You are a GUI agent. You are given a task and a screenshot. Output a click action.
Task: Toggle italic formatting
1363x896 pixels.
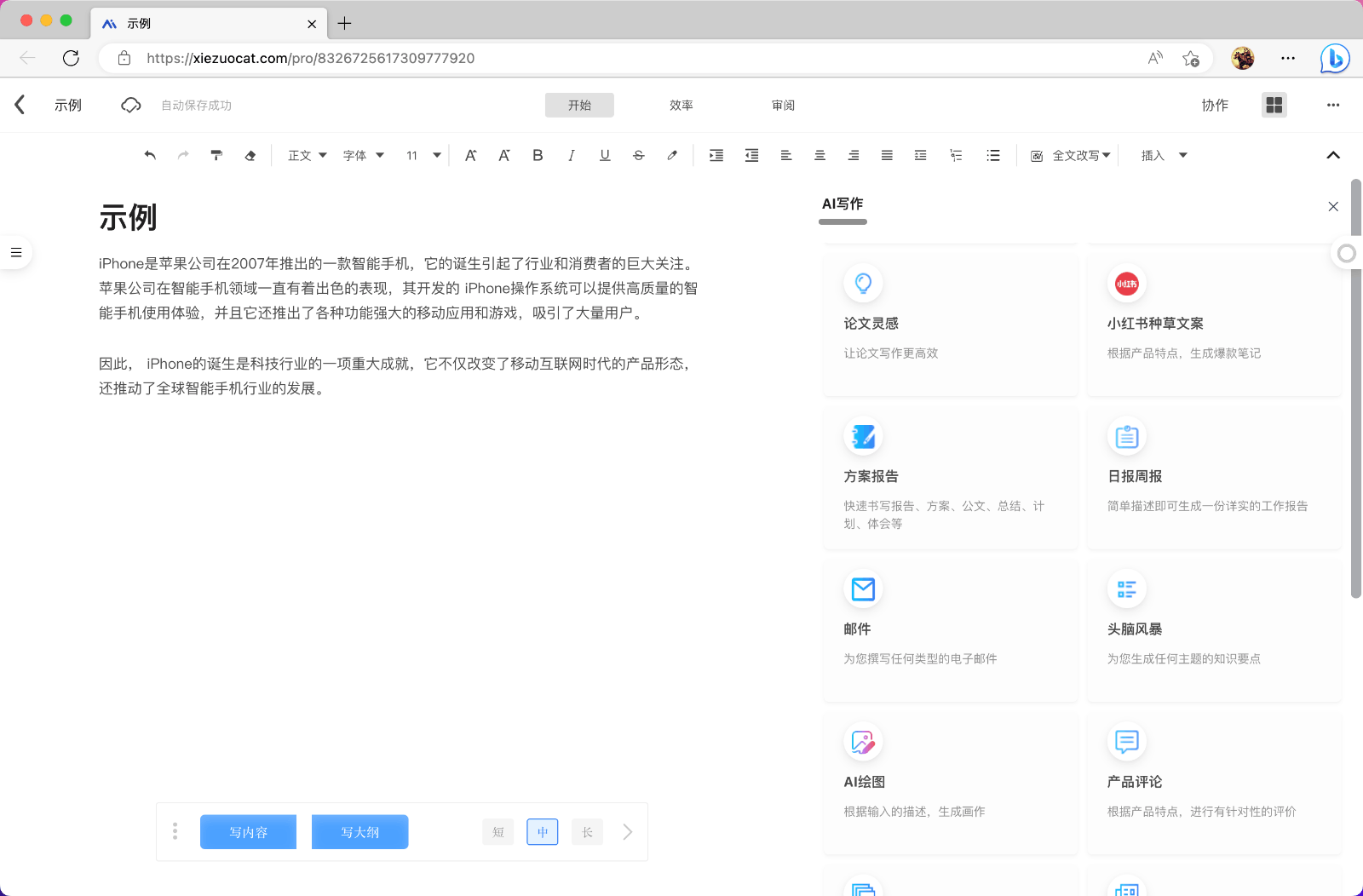(571, 155)
